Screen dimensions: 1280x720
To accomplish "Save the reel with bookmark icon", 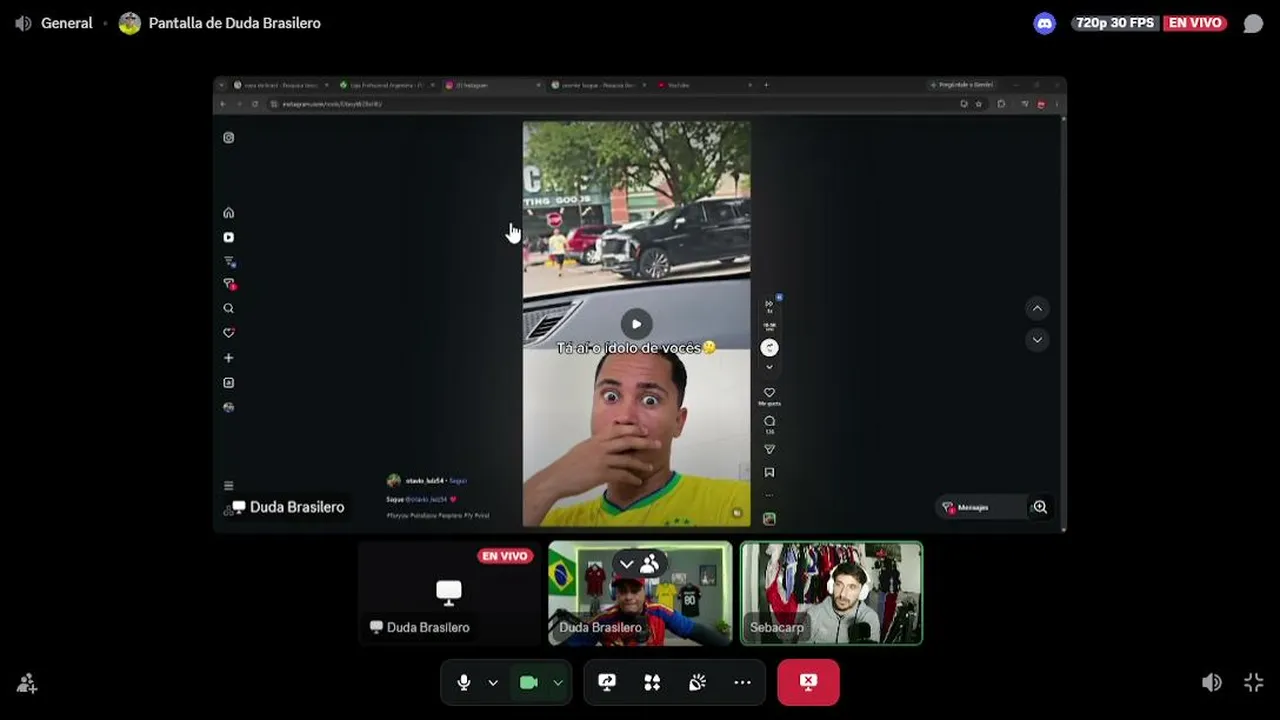I will pos(769,473).
